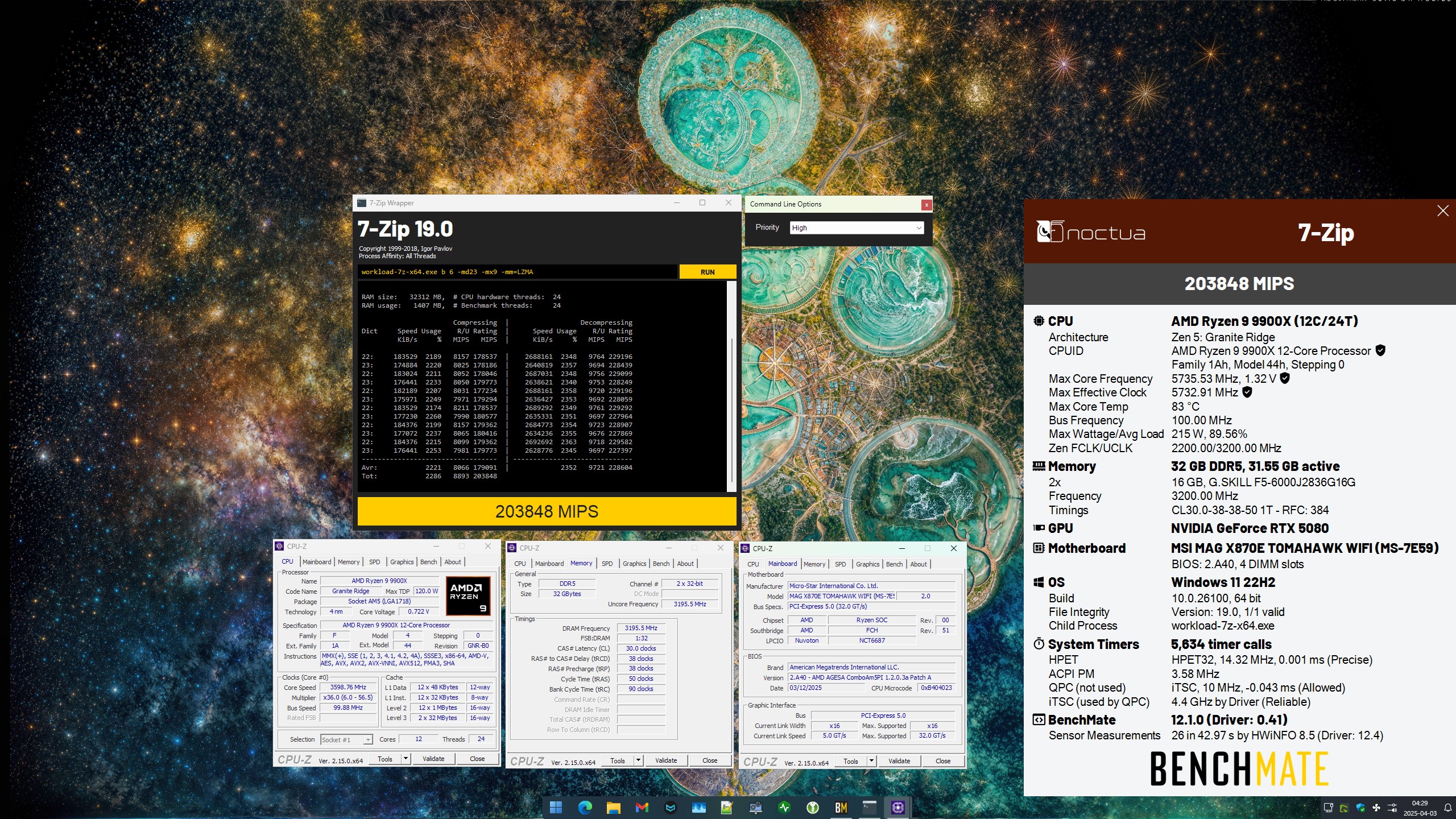Viewport: 1456px width, 819px height.
Task: Click the Max TDP value 120.0 W
Action: pos(427,591)
